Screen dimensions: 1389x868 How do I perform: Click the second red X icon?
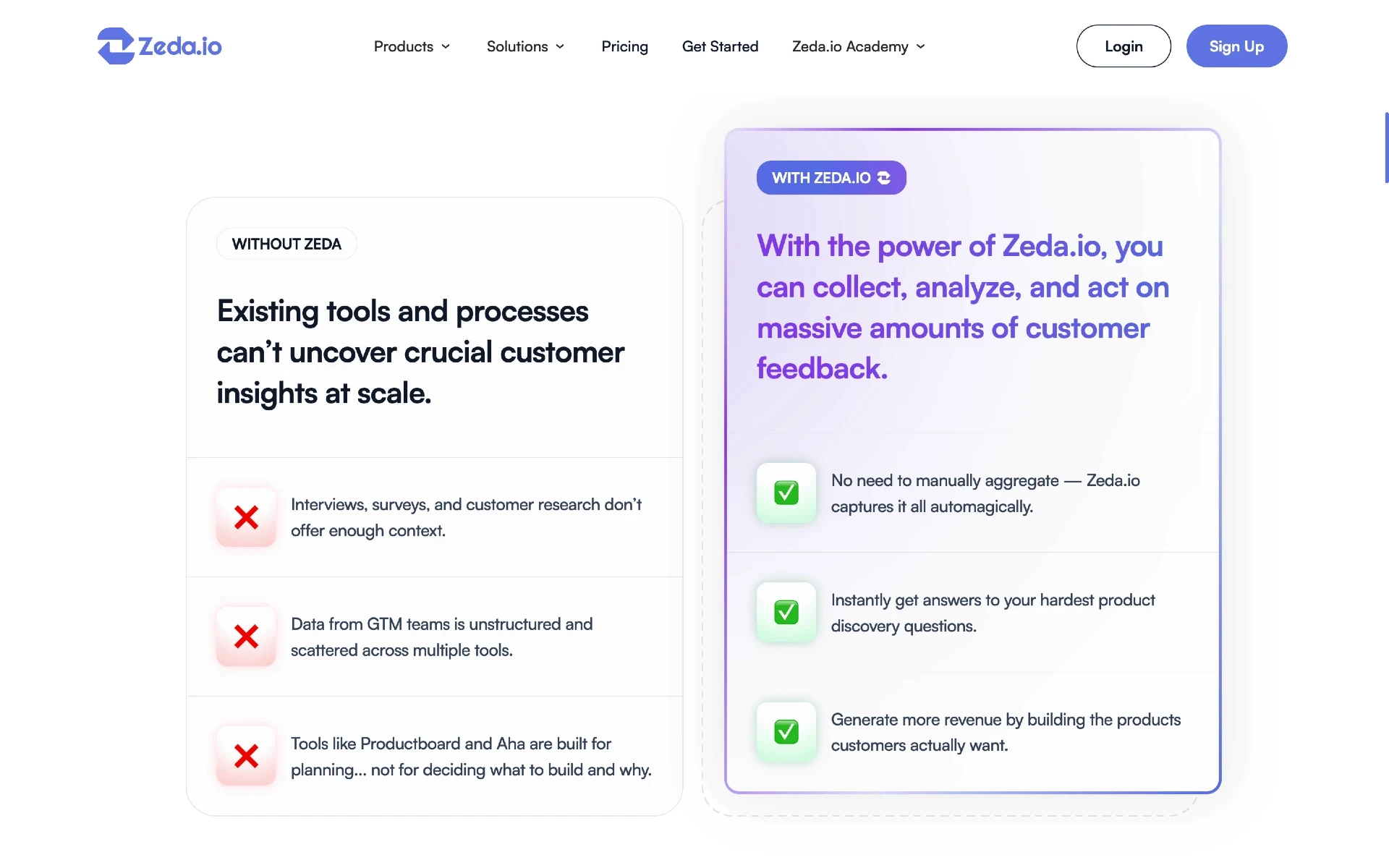[x=246, y=636]
